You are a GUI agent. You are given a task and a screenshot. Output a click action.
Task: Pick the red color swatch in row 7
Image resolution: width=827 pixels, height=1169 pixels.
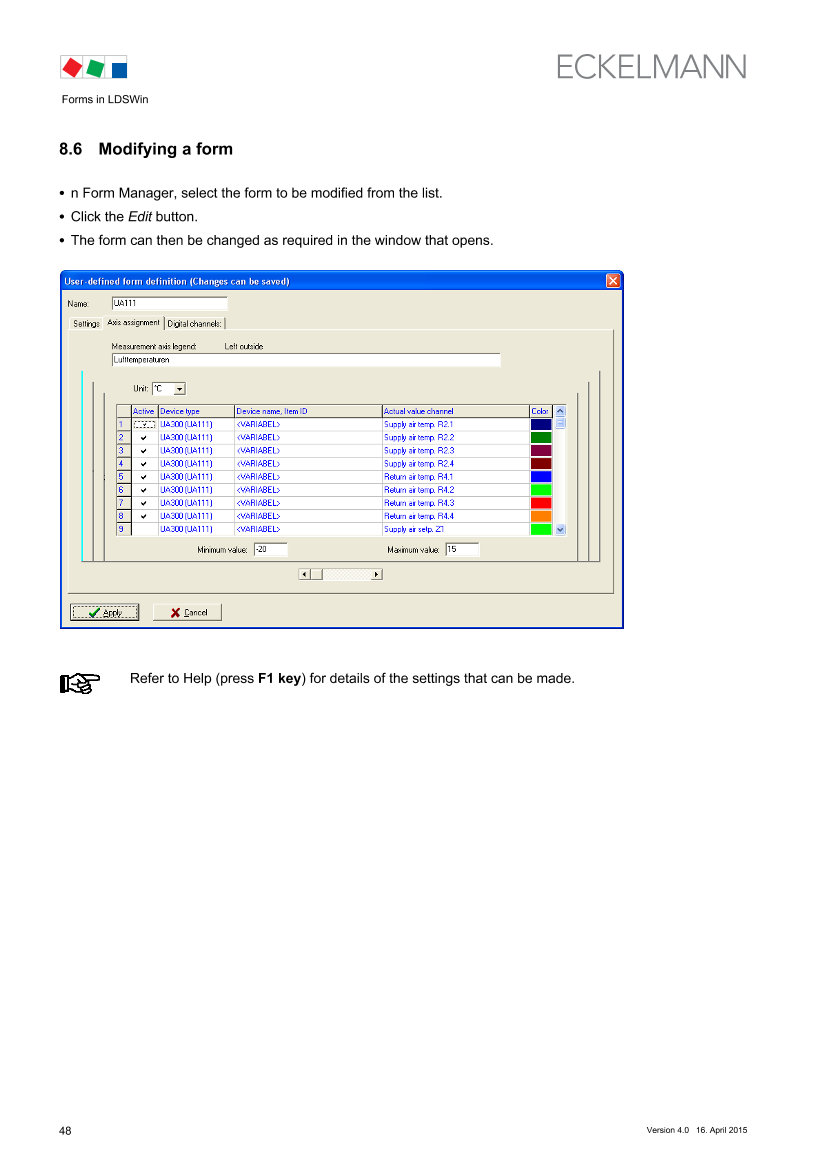[541, 503]
